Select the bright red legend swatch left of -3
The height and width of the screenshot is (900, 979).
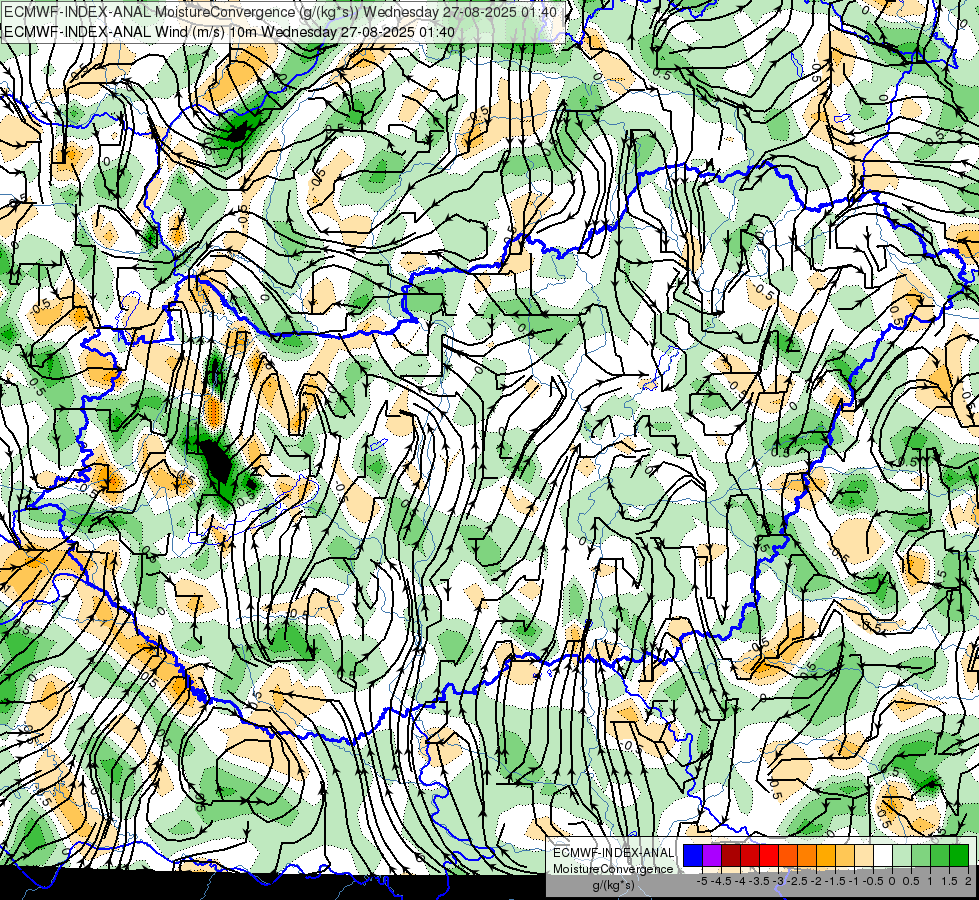click(x=769, y=856)
